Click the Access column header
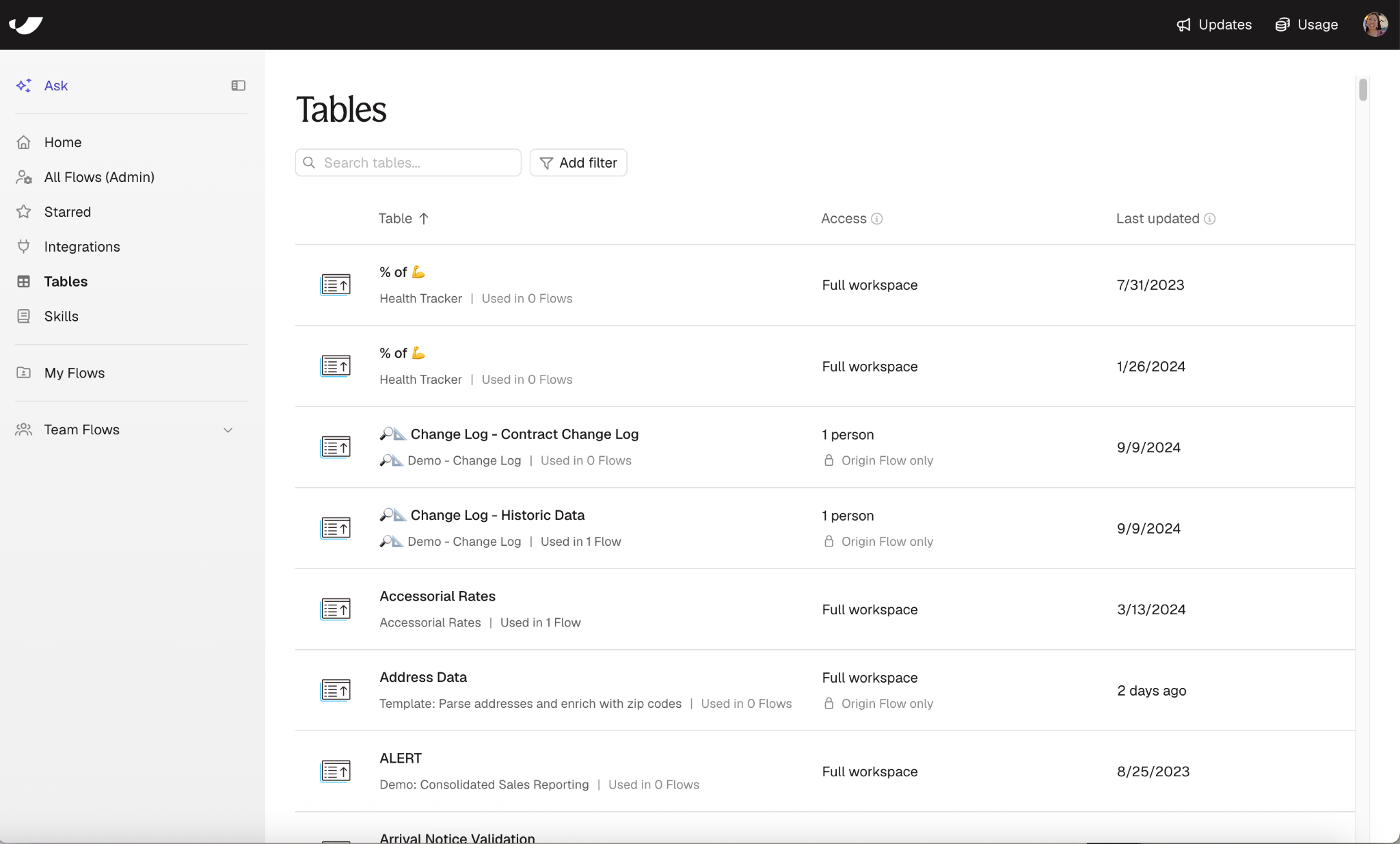The height and width of the screenshot is (844, 1400). 844,219
